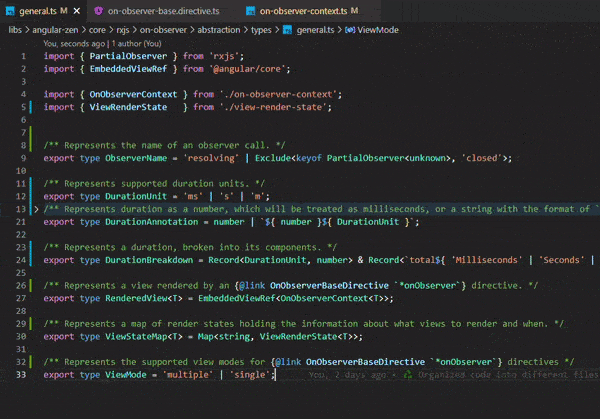Click the './on-observer-context' import path
The width and height of the screenshot is (600, 419).
click(x=280, y=95)
